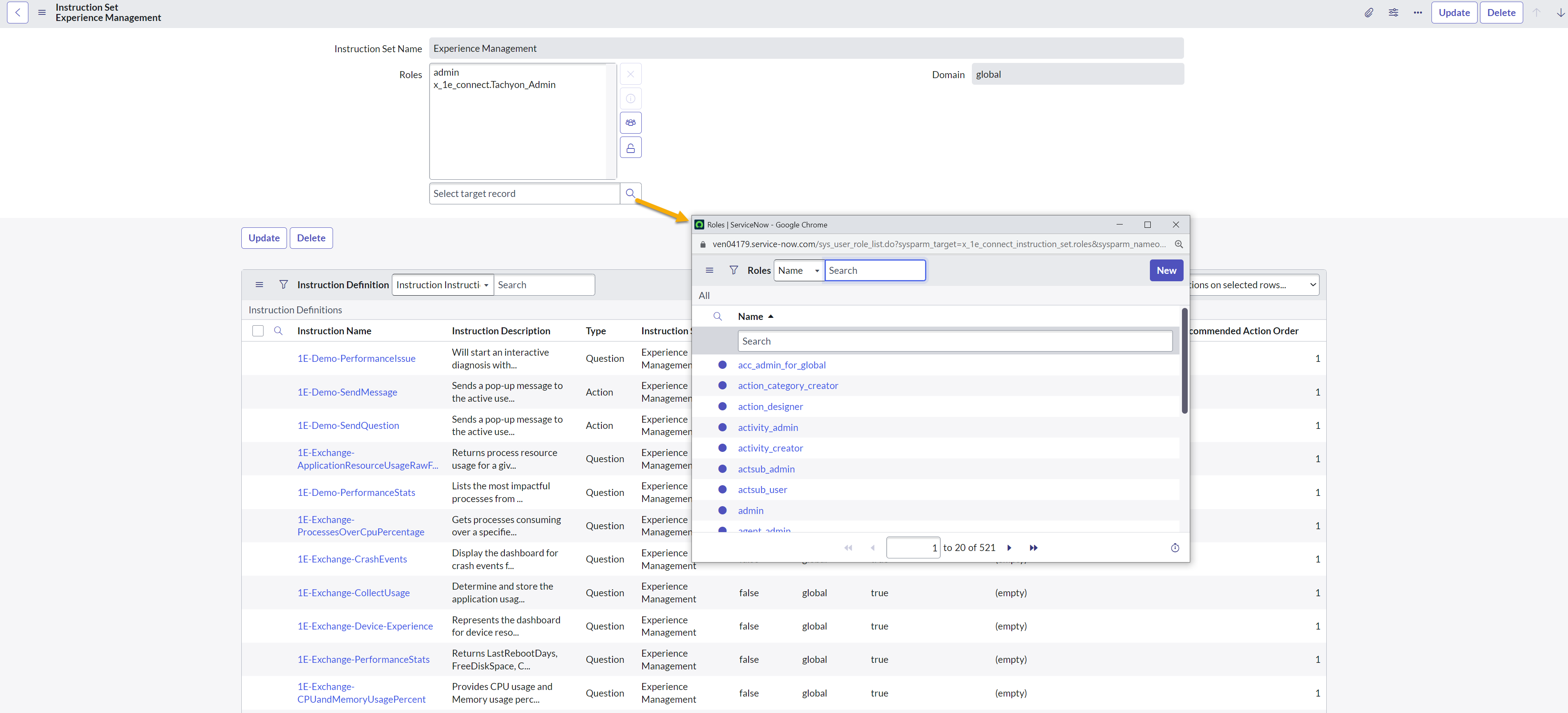Click the back arrow in header
The image size is (1568, 713).
[x=18, y=13]
